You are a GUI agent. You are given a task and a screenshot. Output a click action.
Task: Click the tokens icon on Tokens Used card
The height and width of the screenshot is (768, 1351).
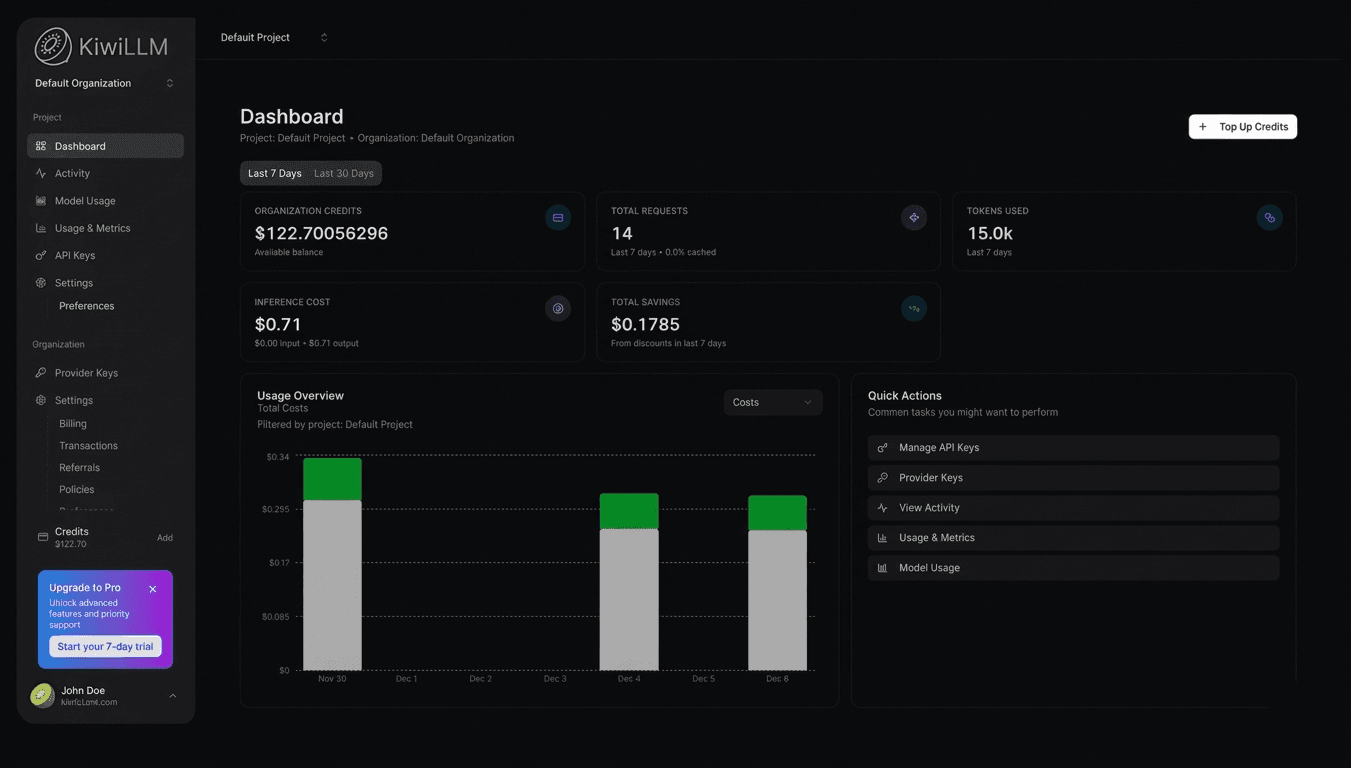[1269, 217]
